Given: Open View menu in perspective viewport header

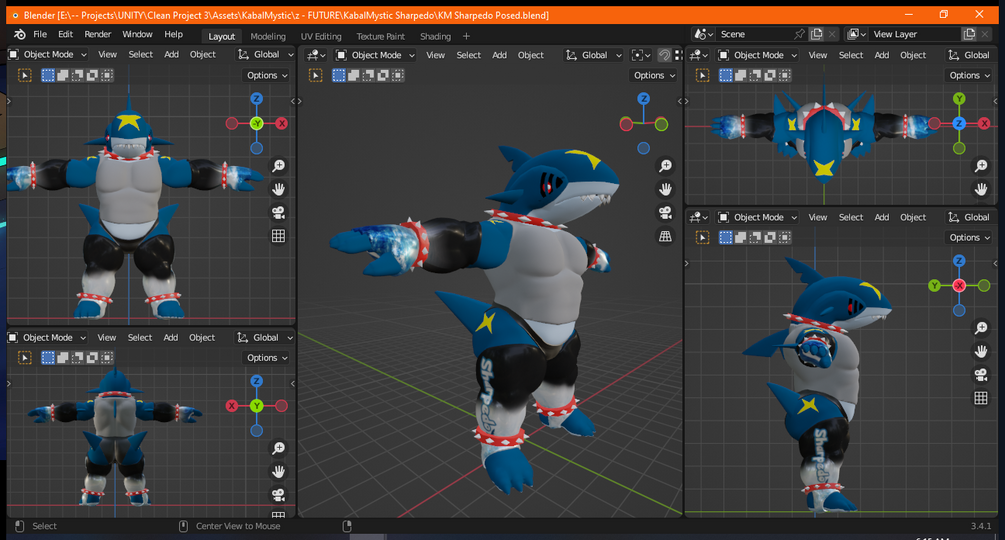Looking at the screenshot, I should point(435,55).
